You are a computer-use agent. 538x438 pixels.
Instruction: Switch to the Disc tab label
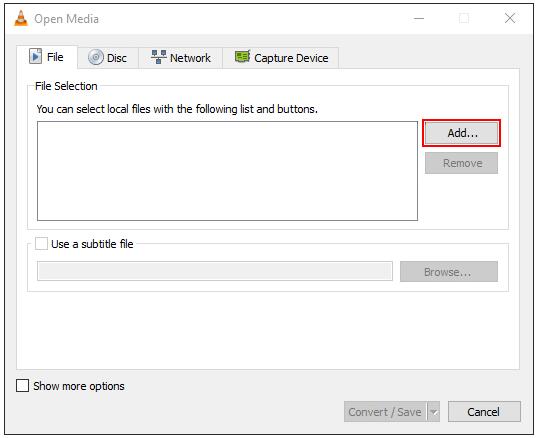pos(117,58)
